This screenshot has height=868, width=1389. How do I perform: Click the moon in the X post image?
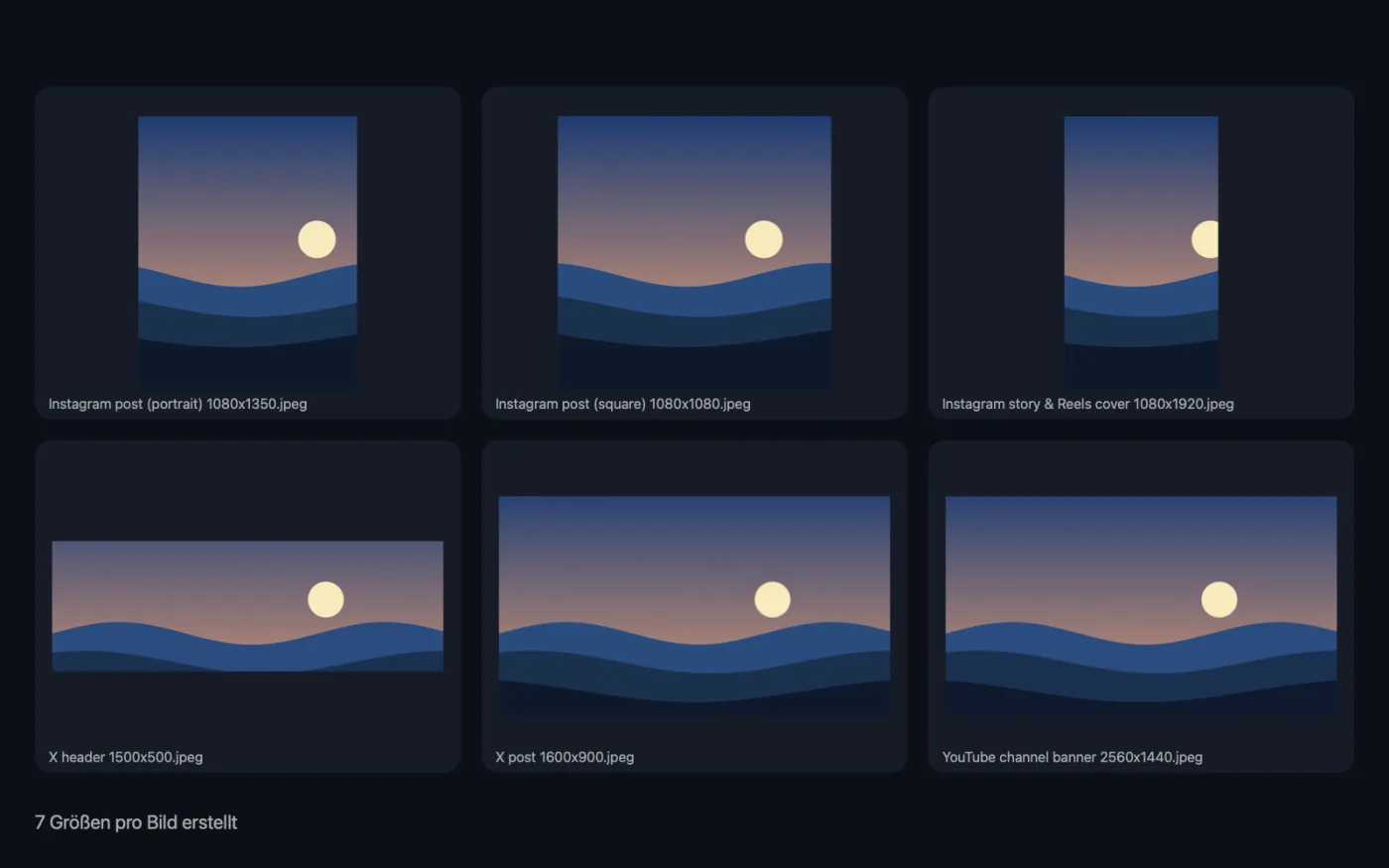click(772, 599)
